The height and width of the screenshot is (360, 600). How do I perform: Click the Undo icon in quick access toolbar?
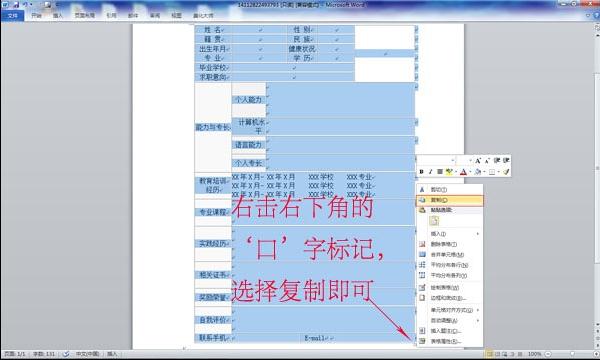[26, 5]
